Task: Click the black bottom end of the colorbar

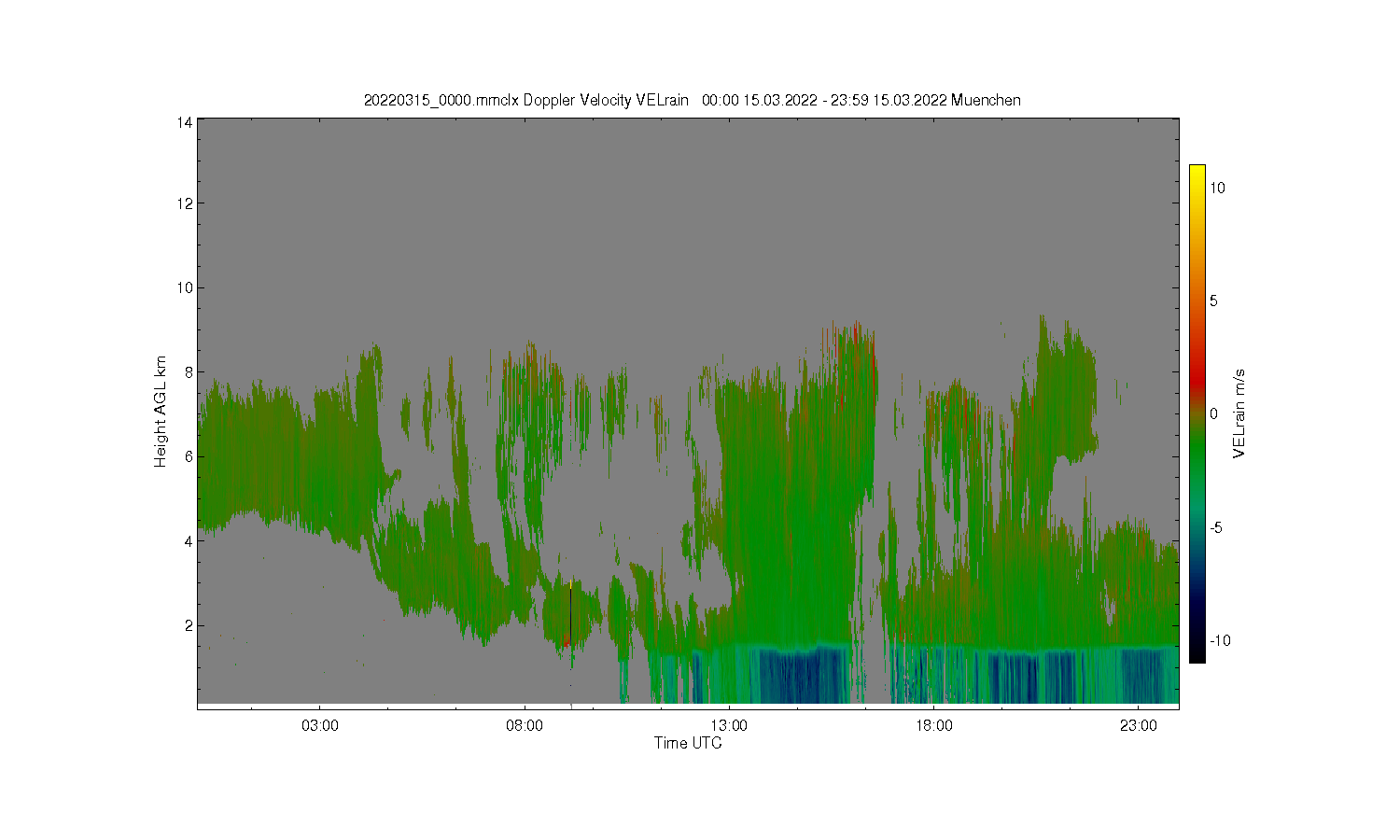Action: 1197,653
